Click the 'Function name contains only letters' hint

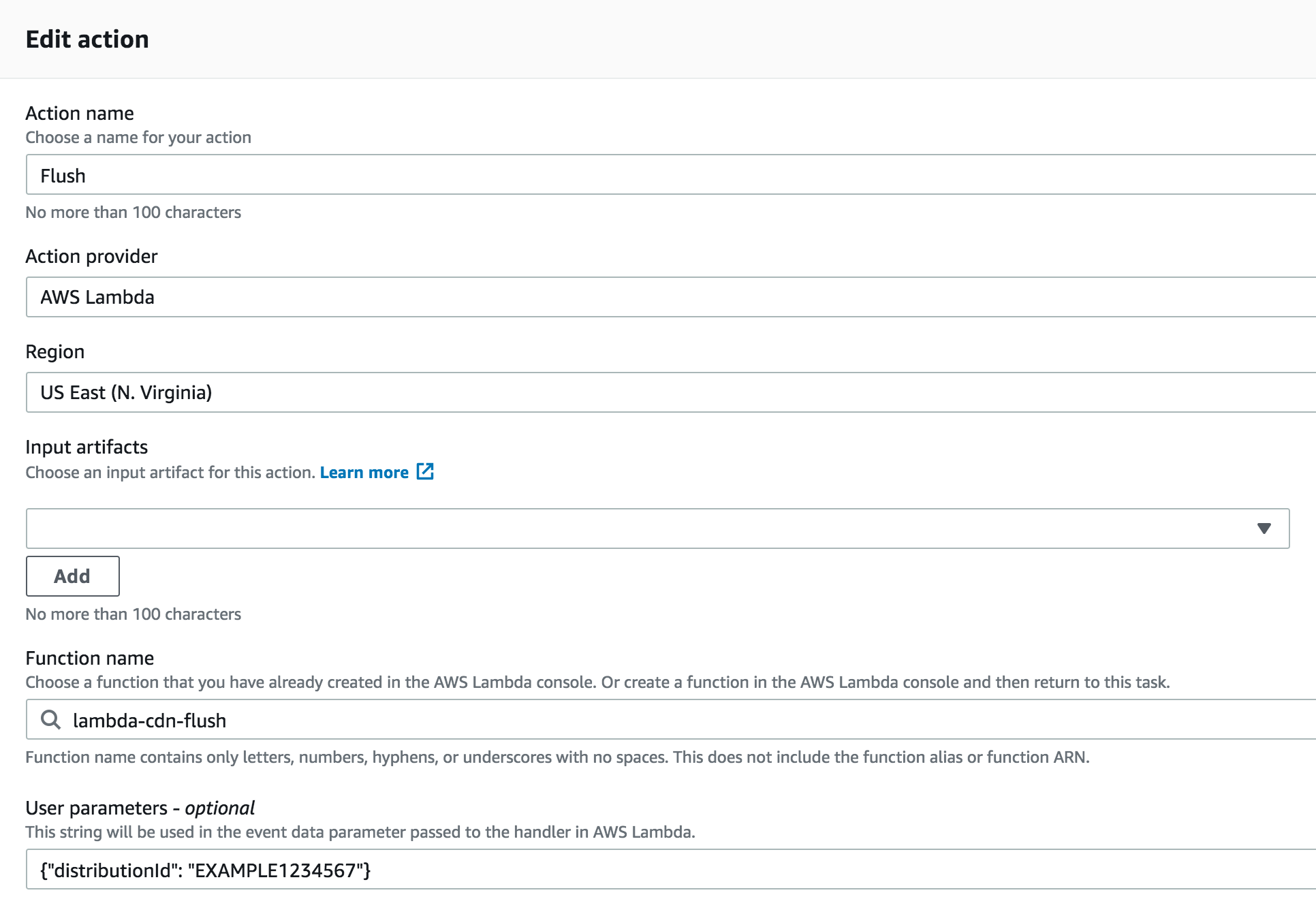pyautogui.click(x=558, y=757)
